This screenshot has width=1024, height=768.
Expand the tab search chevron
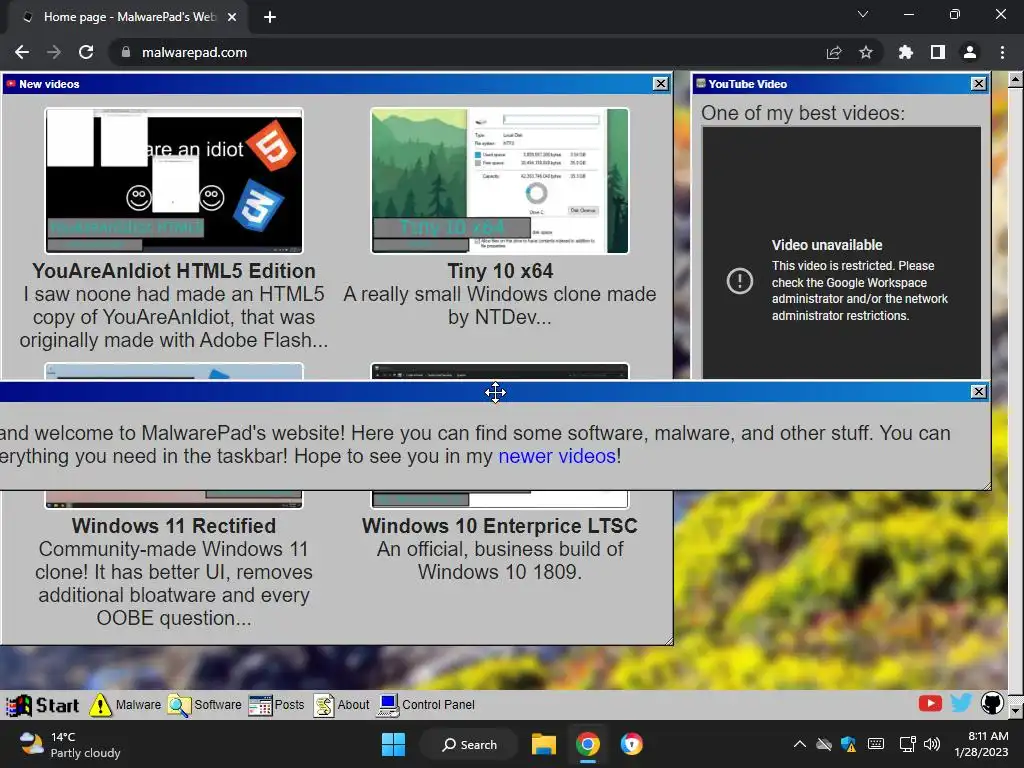pos(863,14)
